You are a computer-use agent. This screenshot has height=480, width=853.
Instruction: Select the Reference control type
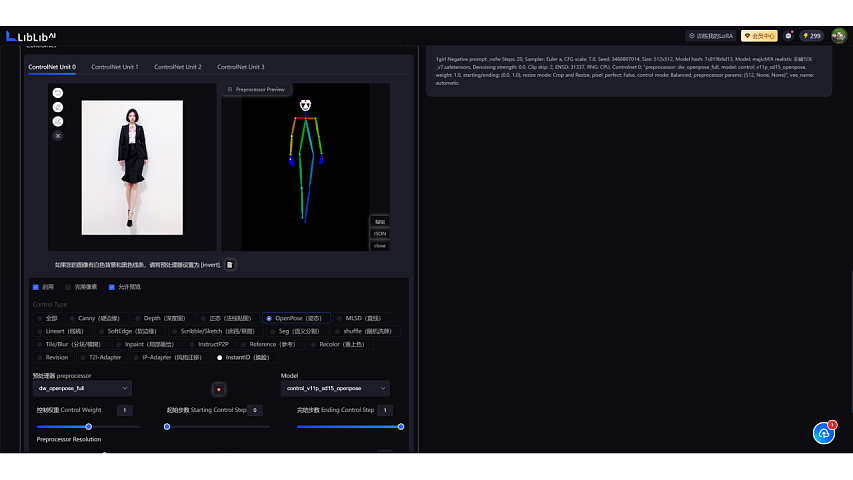pyautogui.click(x=270, y=344)
